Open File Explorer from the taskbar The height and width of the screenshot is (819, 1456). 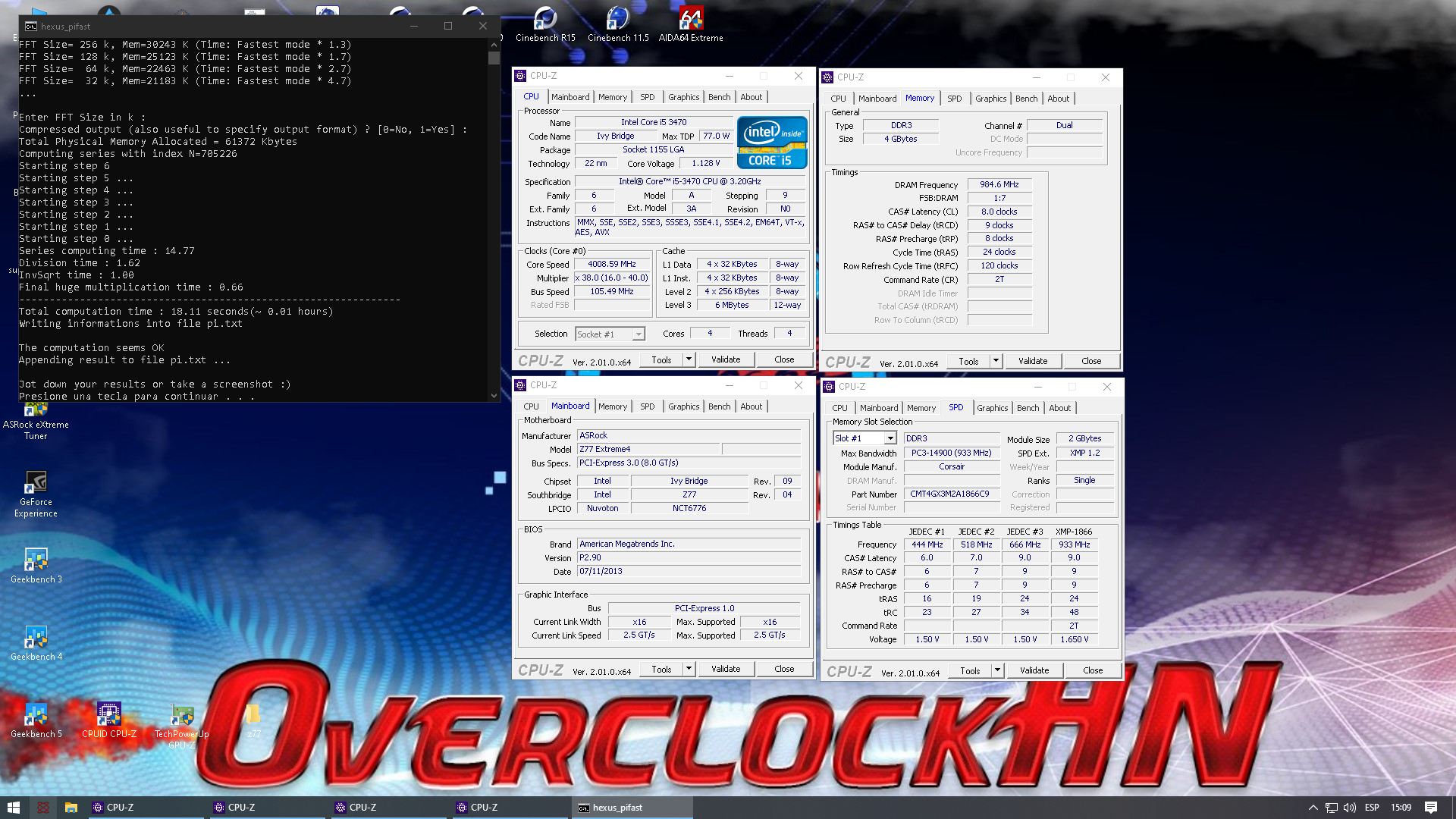[x=71, y=808]
